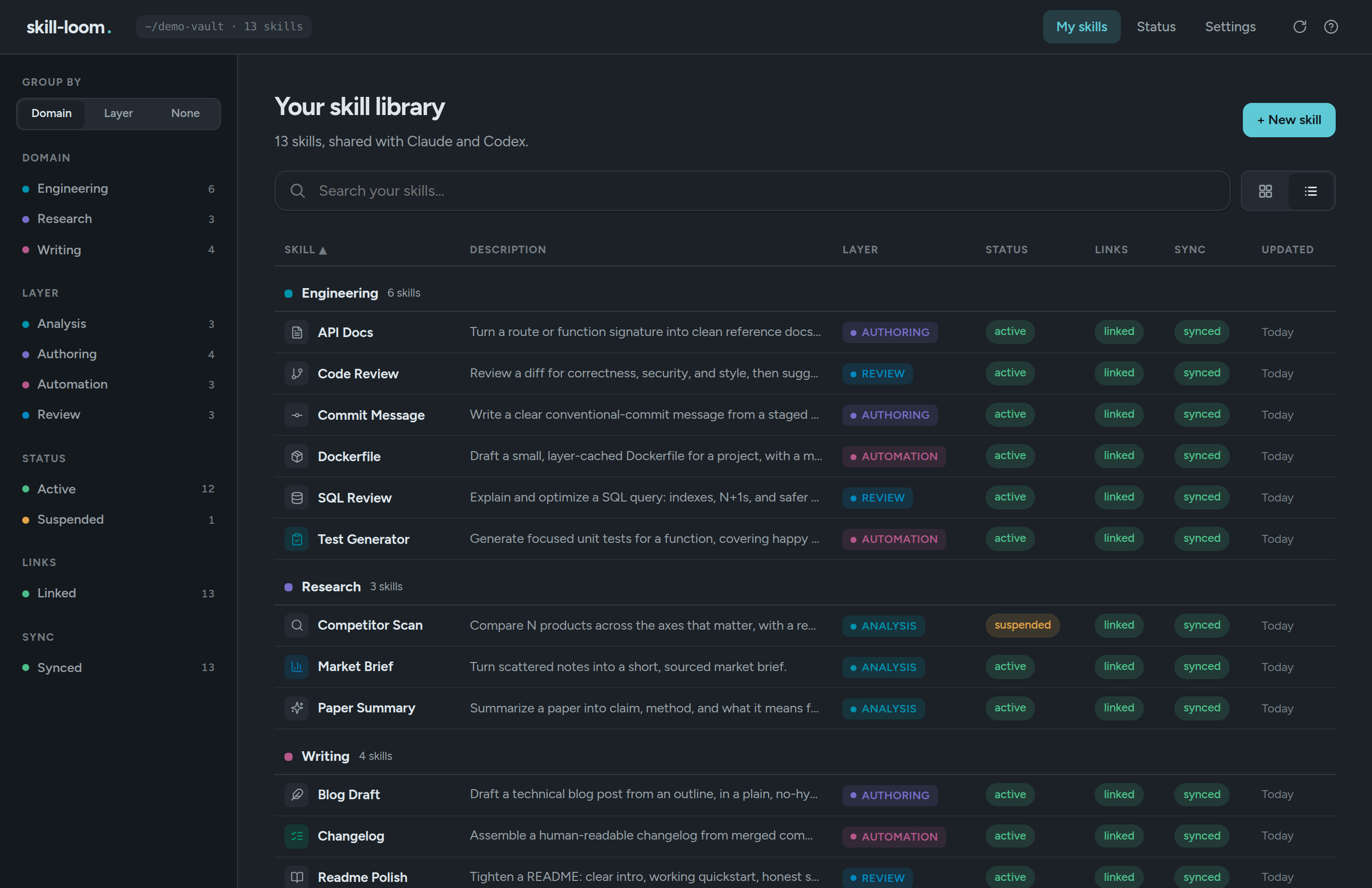Sort by Description column header
This screenshot has height=888, width=1372.
507,250
